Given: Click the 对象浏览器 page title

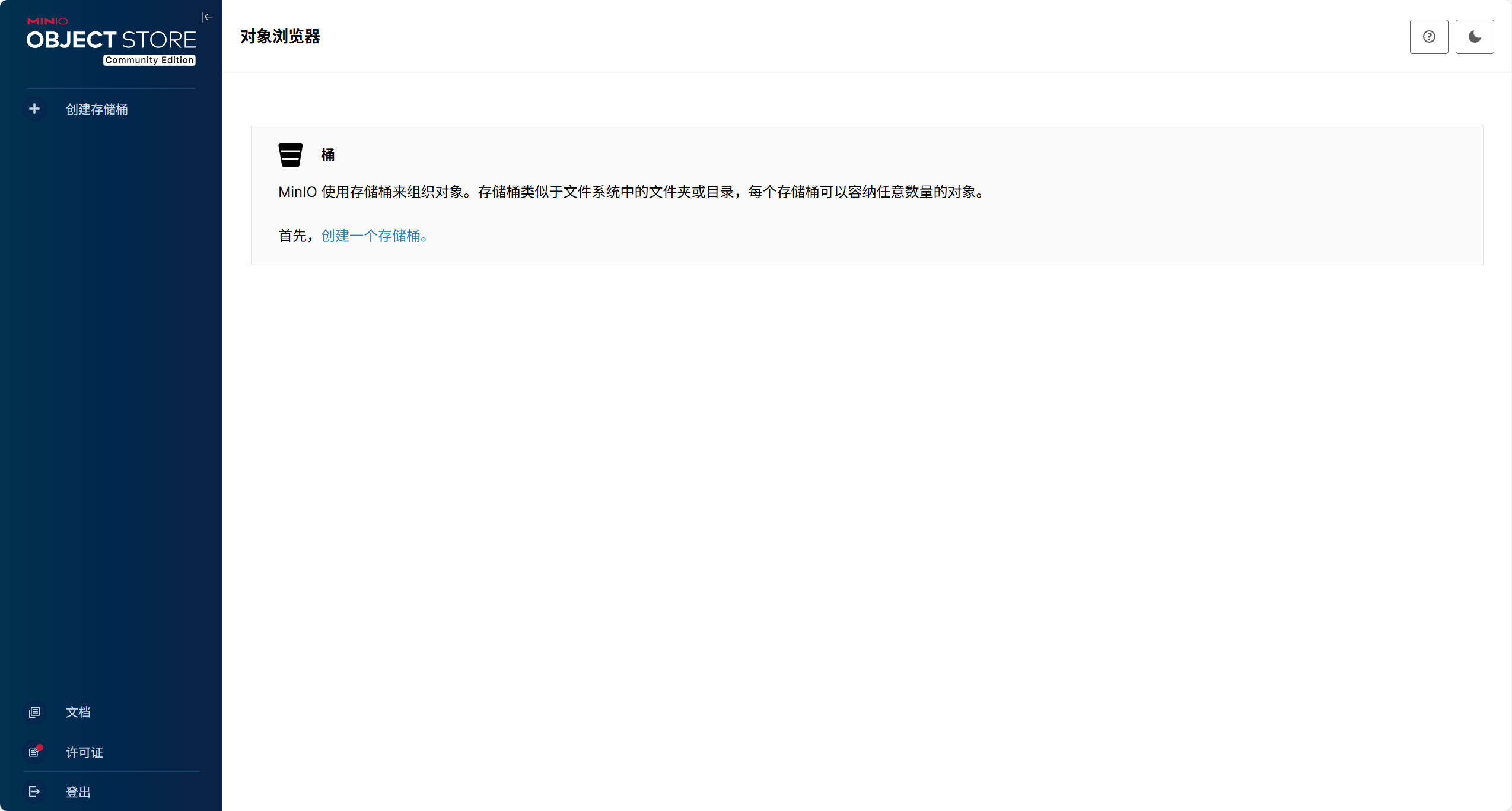Looking at the screenshot, I should pos(280,37).
